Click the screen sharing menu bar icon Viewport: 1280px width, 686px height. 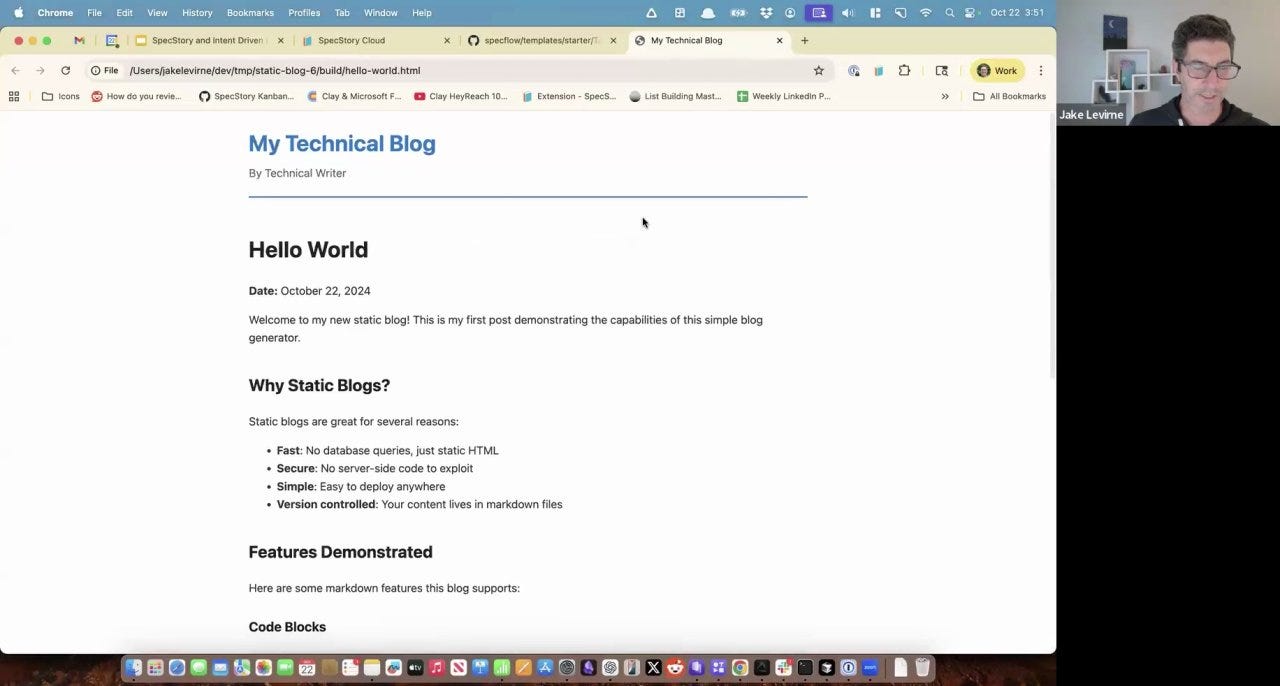(x=819, y=13)
